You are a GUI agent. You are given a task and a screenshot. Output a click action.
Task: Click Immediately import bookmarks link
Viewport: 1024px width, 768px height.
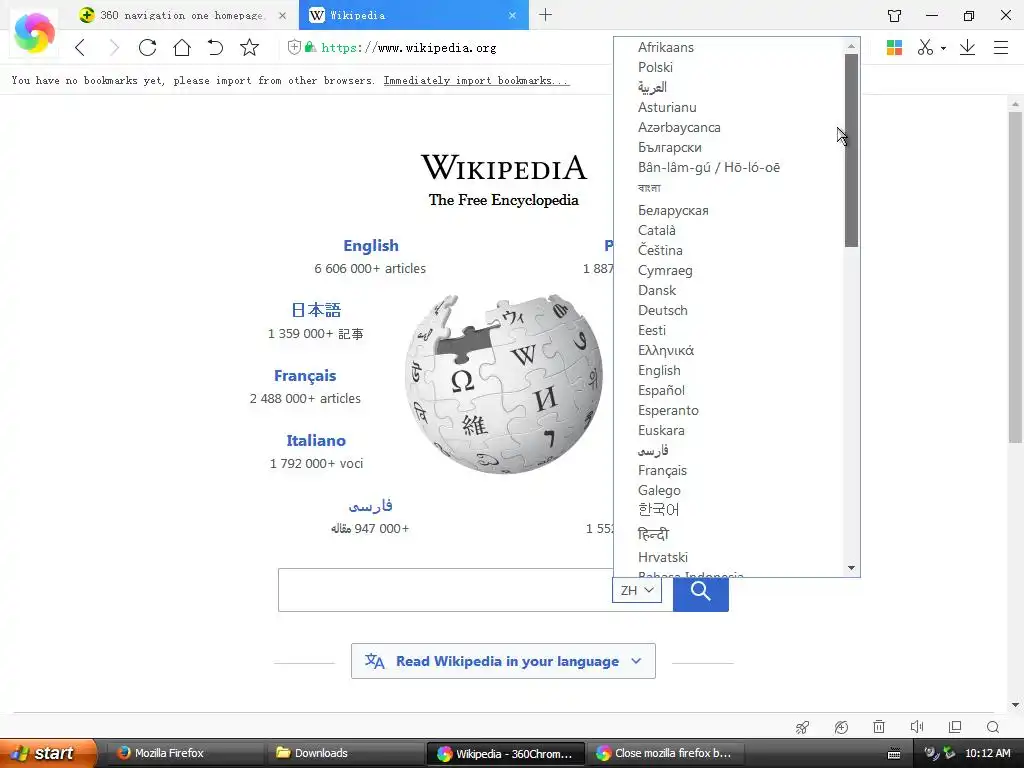pos(476,80)
